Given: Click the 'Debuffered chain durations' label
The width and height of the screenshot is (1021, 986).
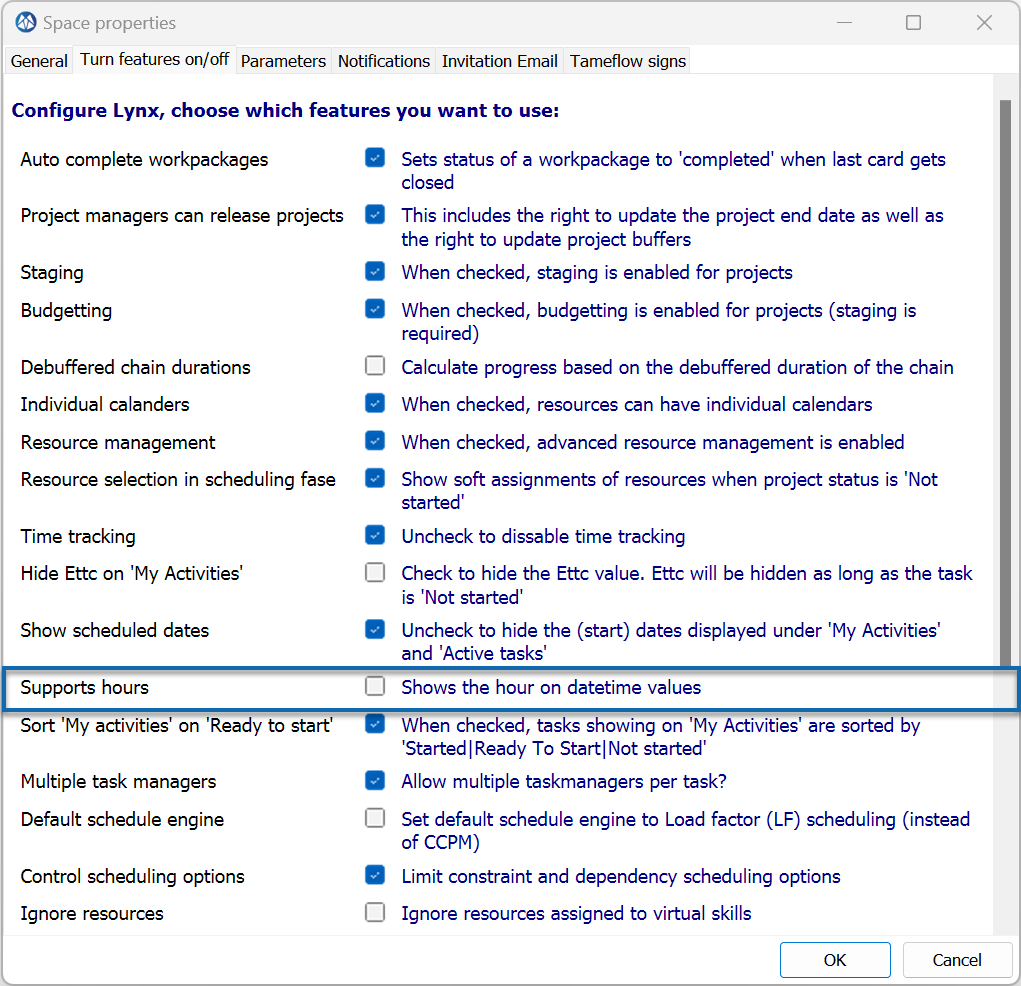Looking at the screenshot, I should tap(135, 367).
